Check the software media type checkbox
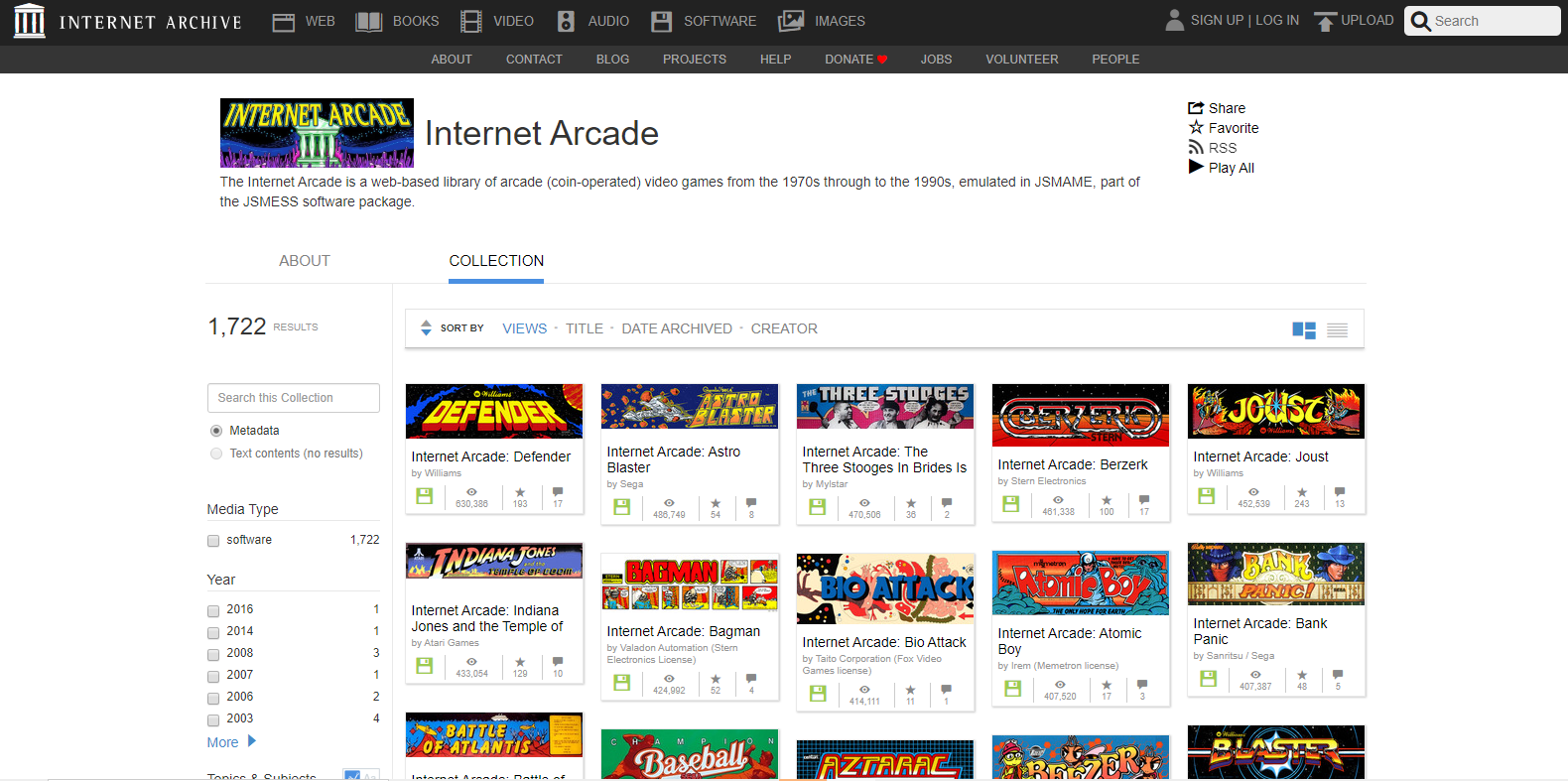Viewport: 1568px width, 781px height. point(213,541)
